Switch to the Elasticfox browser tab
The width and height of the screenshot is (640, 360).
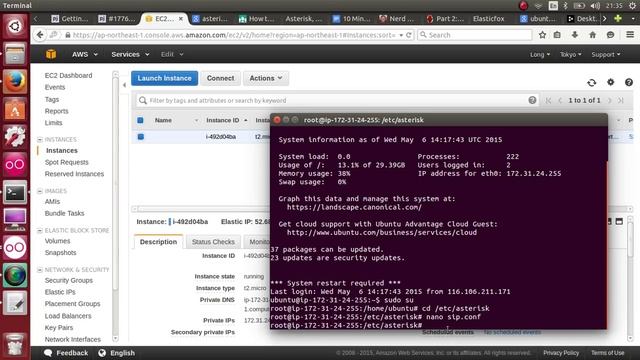point(488,18)
